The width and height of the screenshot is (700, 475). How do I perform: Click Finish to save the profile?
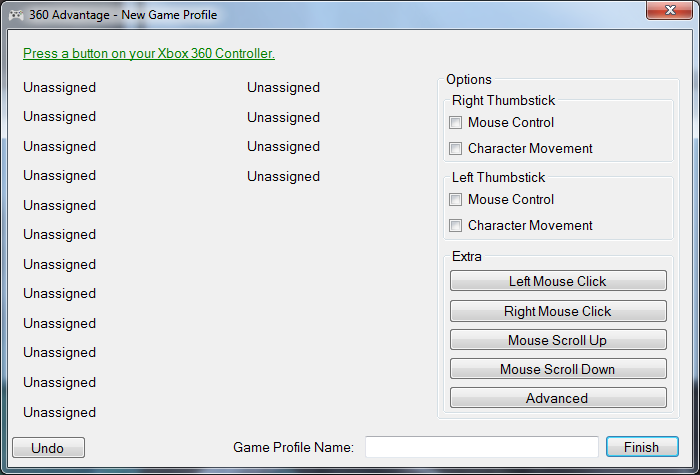[642, 447]
